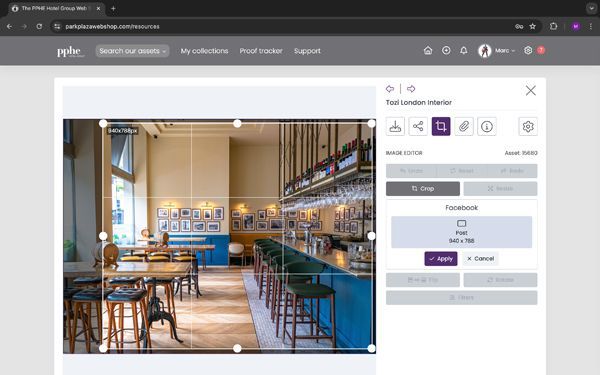The height and width of the screenshot is (375, 600).
Task: Open a new browser tab
Action: click(x=113, y=8)
